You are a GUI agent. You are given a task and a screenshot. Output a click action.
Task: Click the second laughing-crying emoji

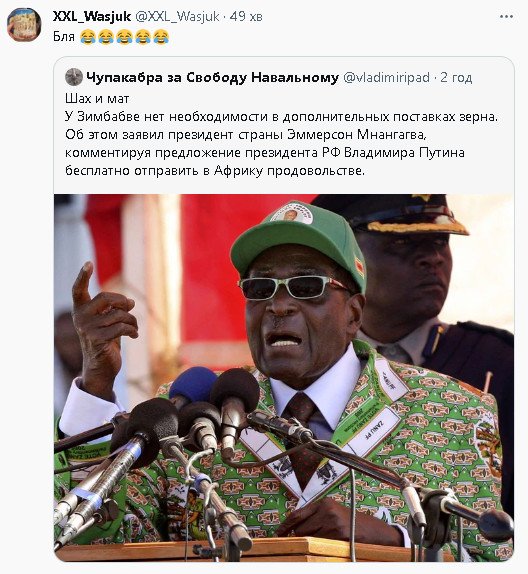[106, 37]
